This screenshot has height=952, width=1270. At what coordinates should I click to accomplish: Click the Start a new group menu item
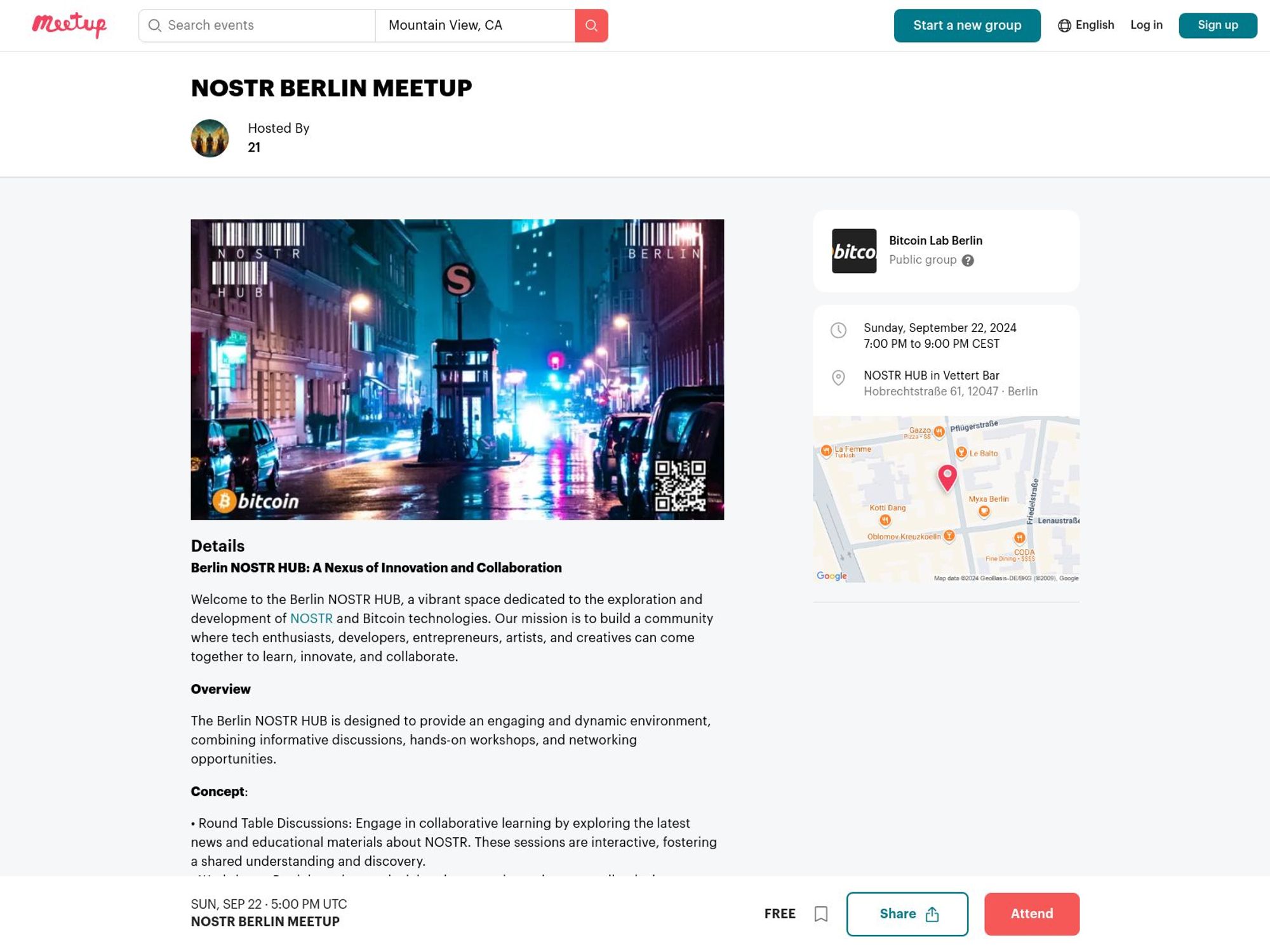click(967, 25)
